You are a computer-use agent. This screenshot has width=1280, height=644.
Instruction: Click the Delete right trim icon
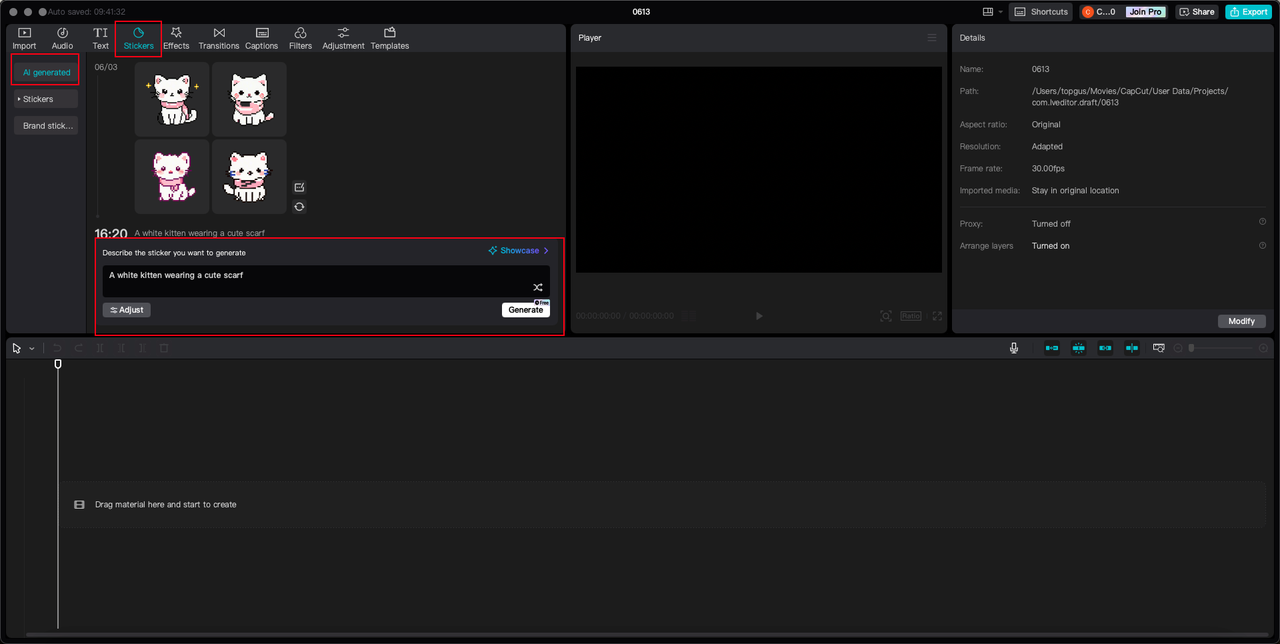(x=143, y=348)
